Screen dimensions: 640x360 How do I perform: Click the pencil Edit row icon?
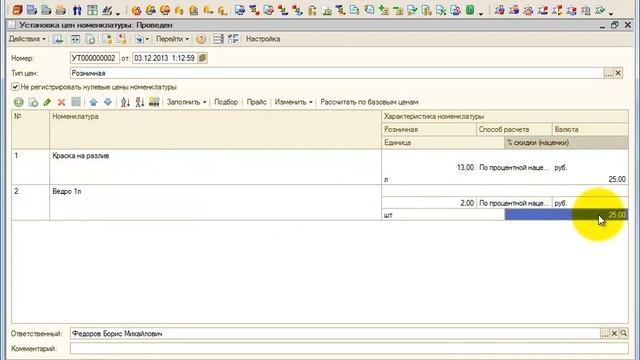click(x=47, y=102)
